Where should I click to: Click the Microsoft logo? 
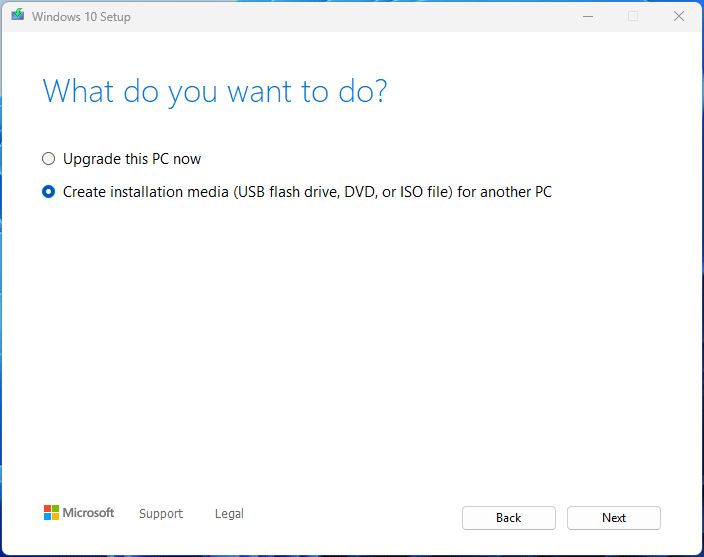[79, 513]
